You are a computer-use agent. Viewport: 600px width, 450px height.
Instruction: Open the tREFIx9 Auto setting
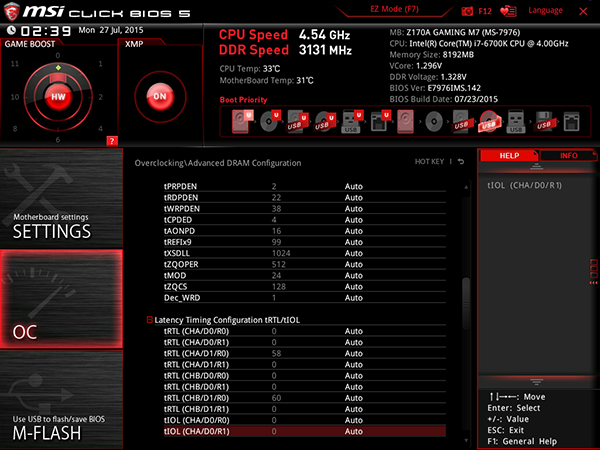[354, 242]
